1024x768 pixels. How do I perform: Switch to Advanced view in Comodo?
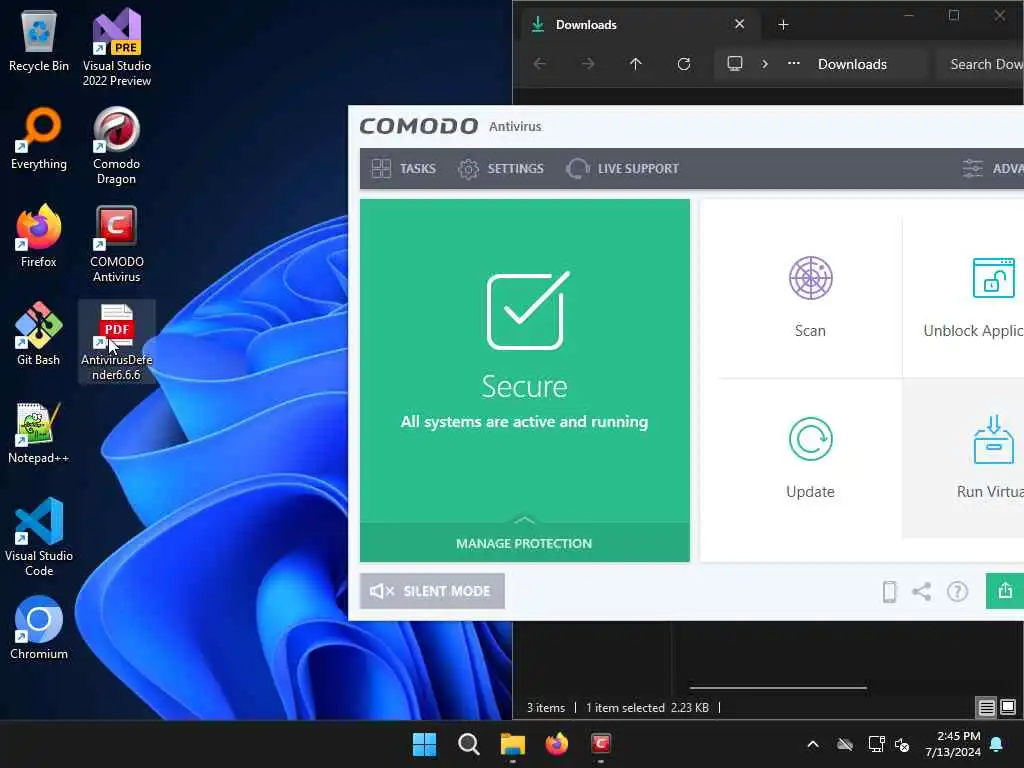[x=993, y=168]
